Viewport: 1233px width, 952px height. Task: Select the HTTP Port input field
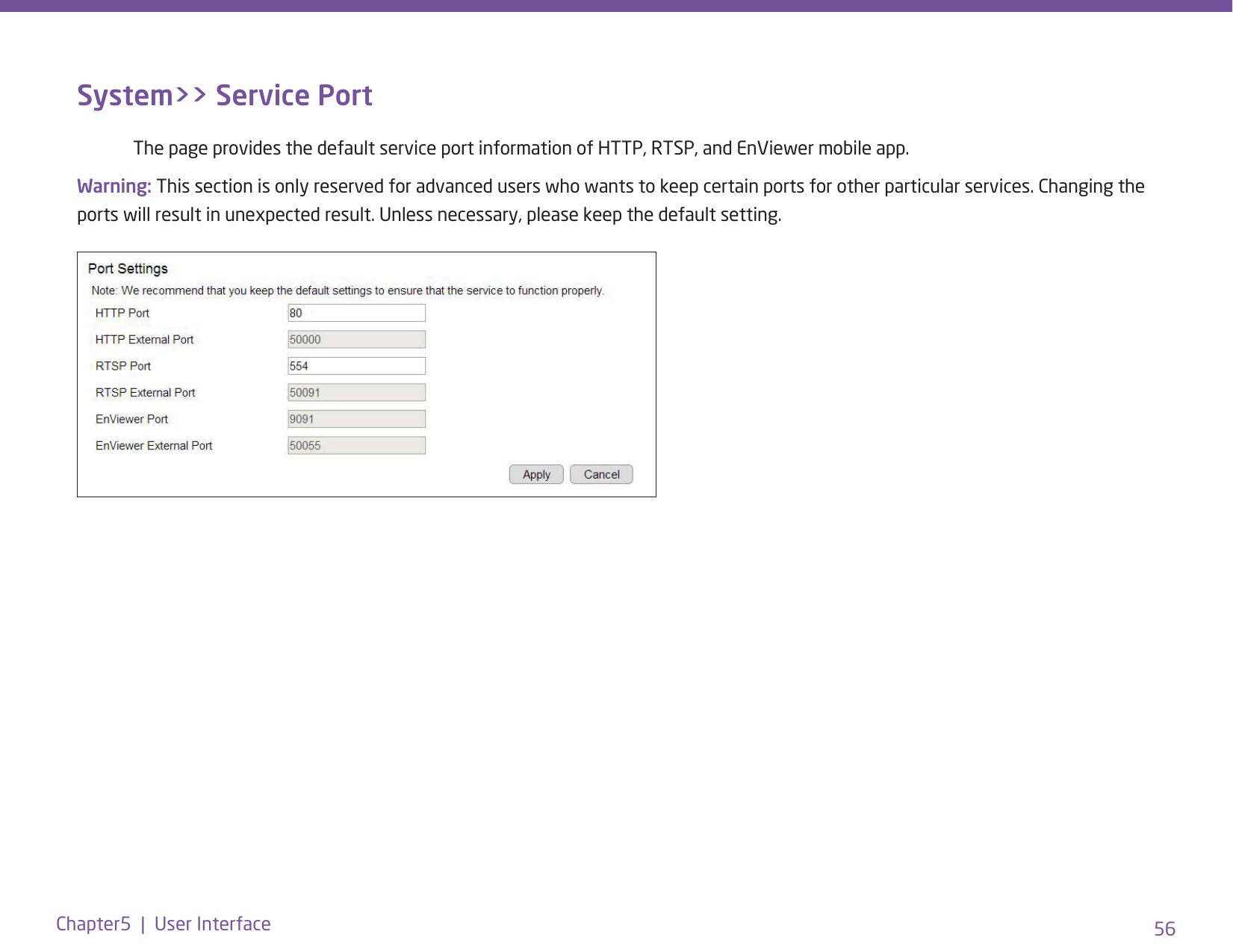coord(357,313)
